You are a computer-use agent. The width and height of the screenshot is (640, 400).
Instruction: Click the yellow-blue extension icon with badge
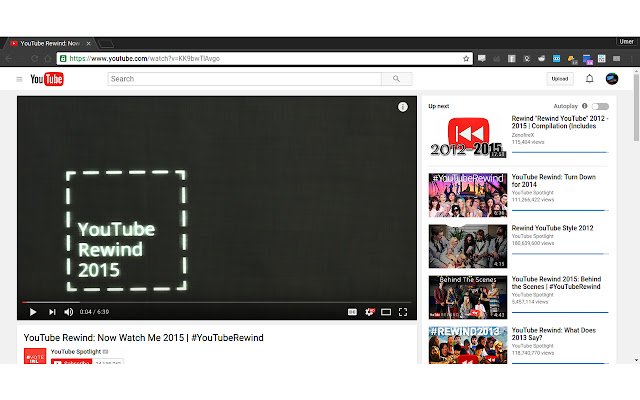point(572,59)
